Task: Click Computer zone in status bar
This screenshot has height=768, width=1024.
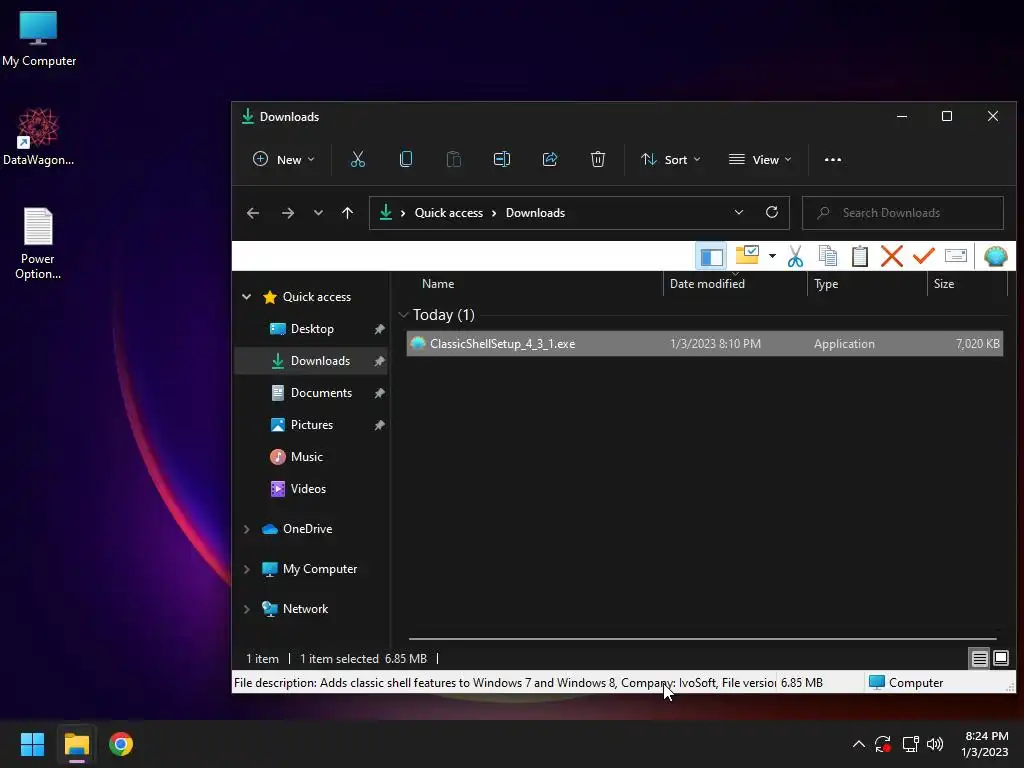Action: [906, 682]
